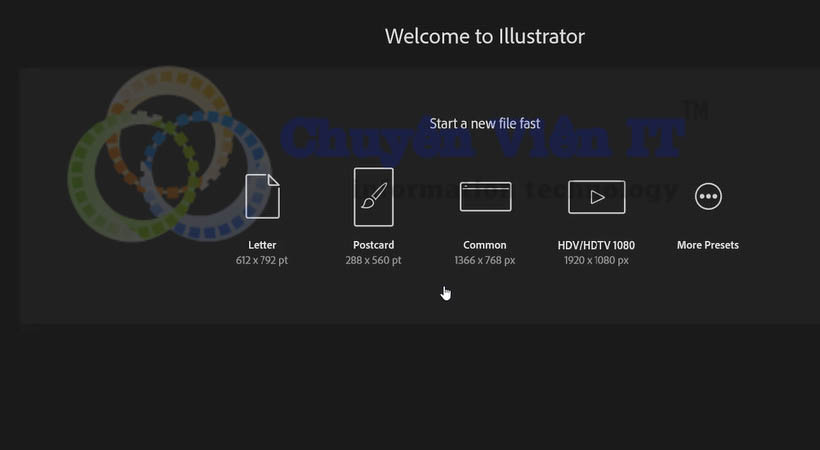Screen dimensions: 820x450
Task: Click the More Presets label
Action: pyautogui.click(x=708, y=245)
